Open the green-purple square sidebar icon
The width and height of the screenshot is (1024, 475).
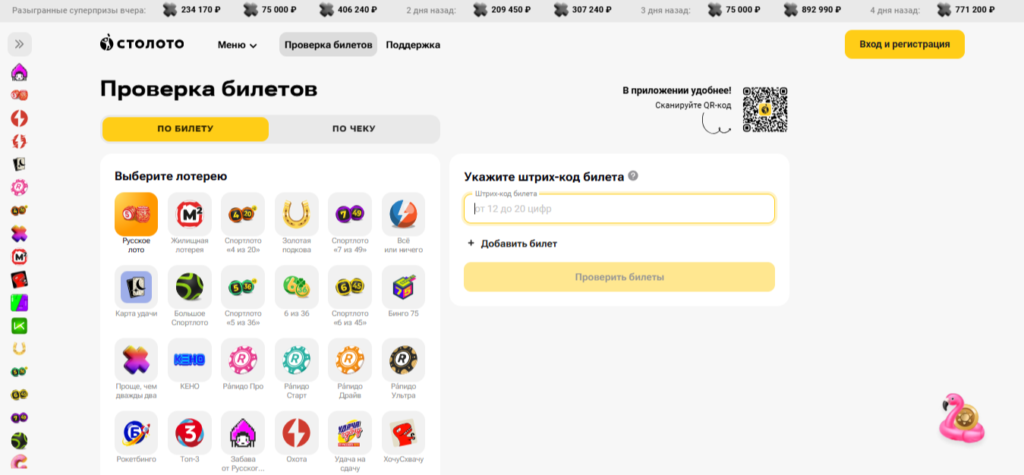pos(20,303)
